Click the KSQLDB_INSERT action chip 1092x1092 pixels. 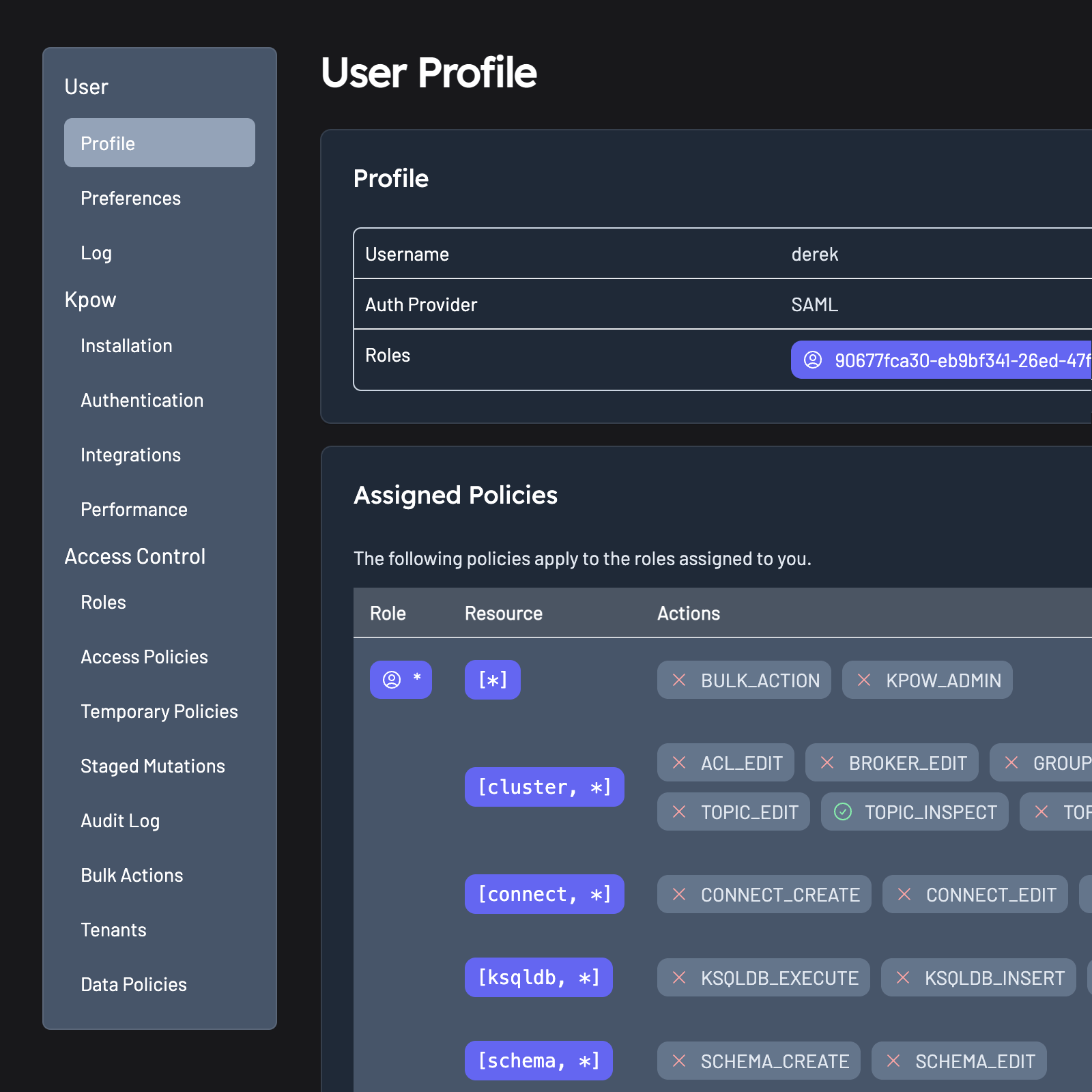tap(978, 977)
